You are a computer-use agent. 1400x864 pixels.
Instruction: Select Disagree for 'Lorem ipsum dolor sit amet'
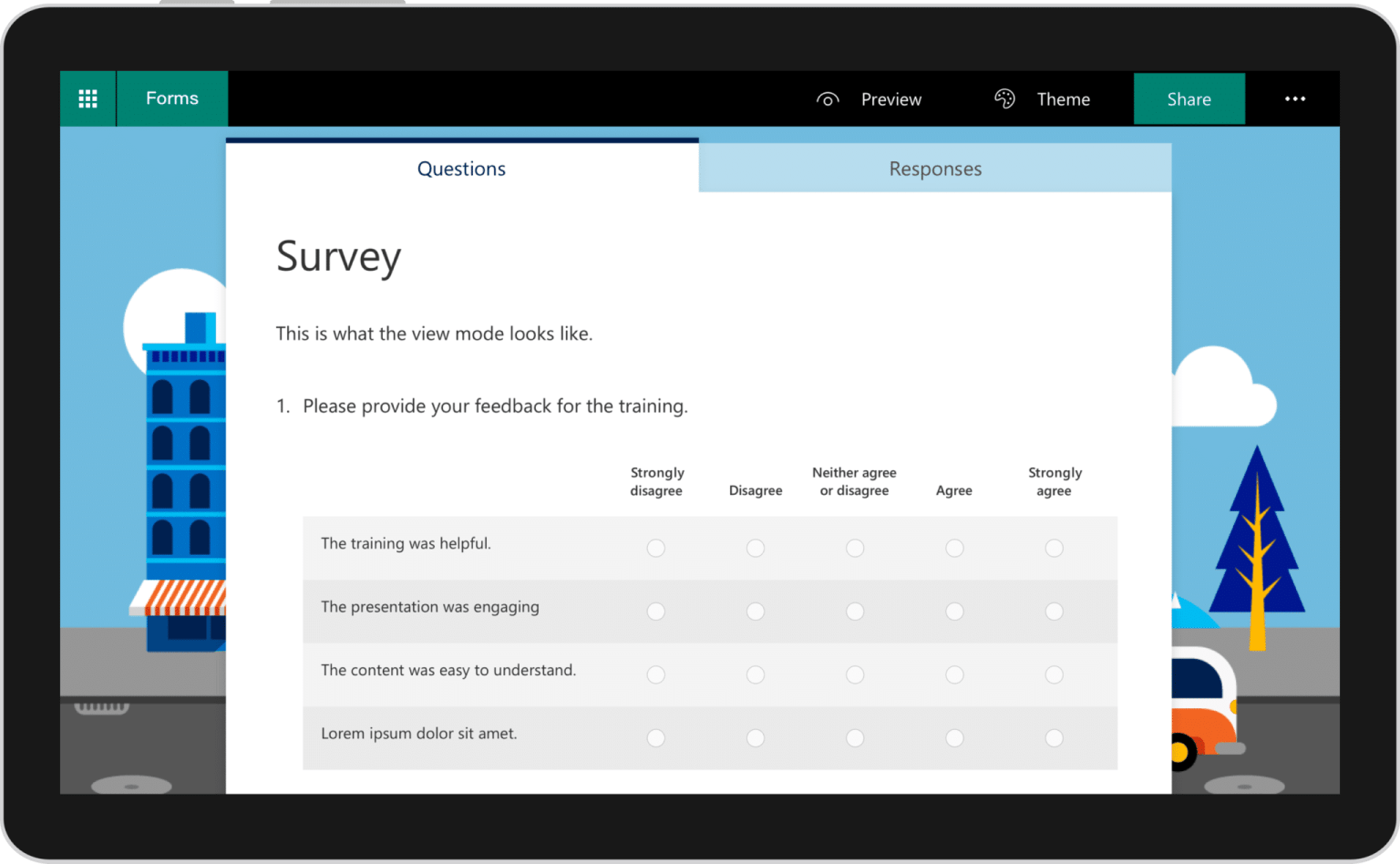pyautogui.click(x=756, y=737)
